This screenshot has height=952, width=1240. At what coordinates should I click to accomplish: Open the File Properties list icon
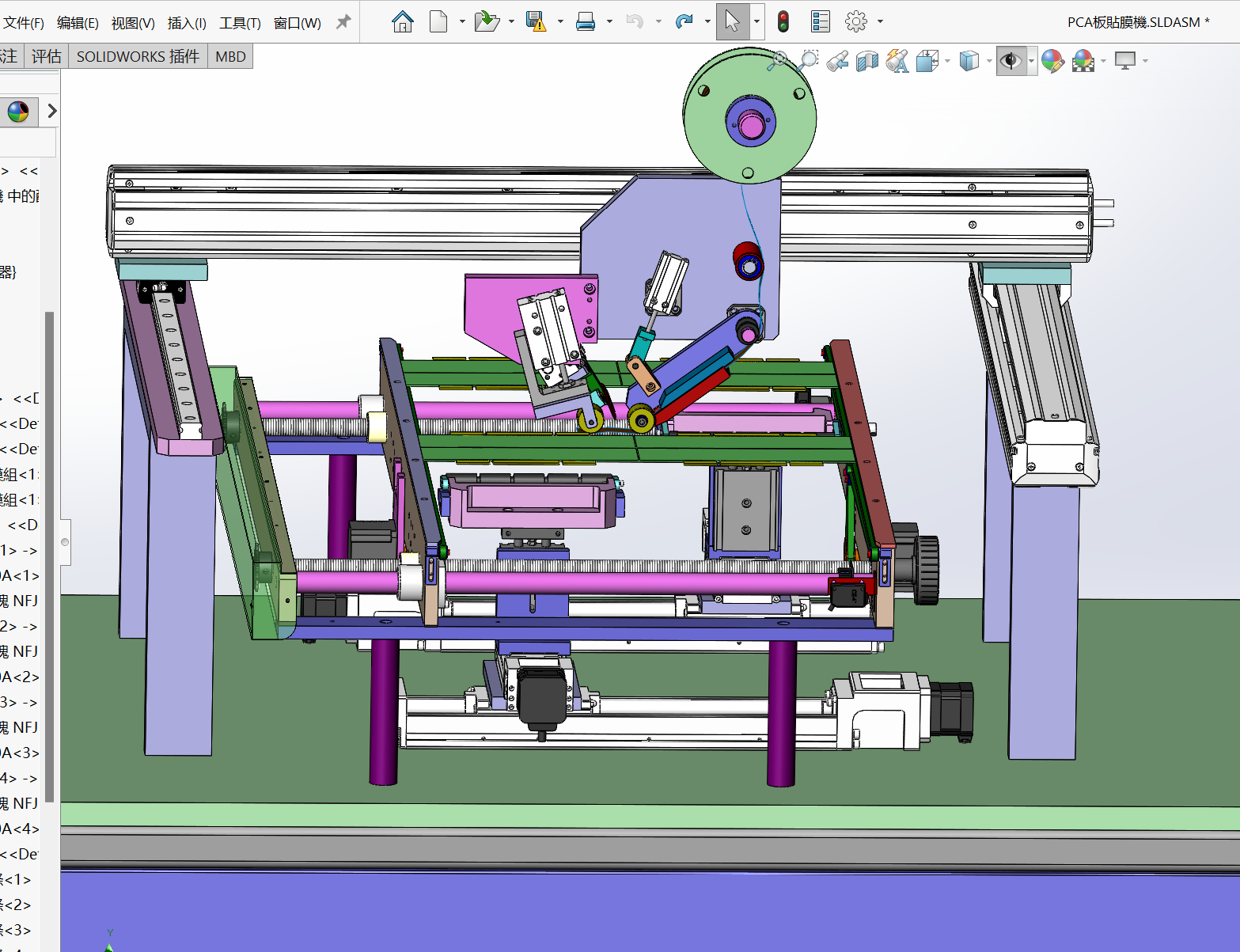point(821,22)
